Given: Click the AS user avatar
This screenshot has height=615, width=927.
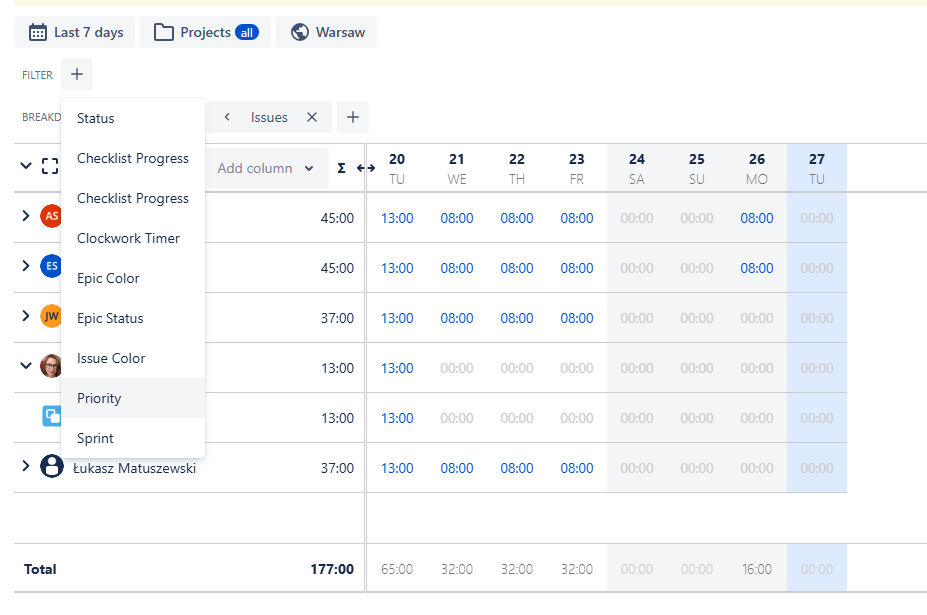Looking at the screenshot, I should point(51,217).
